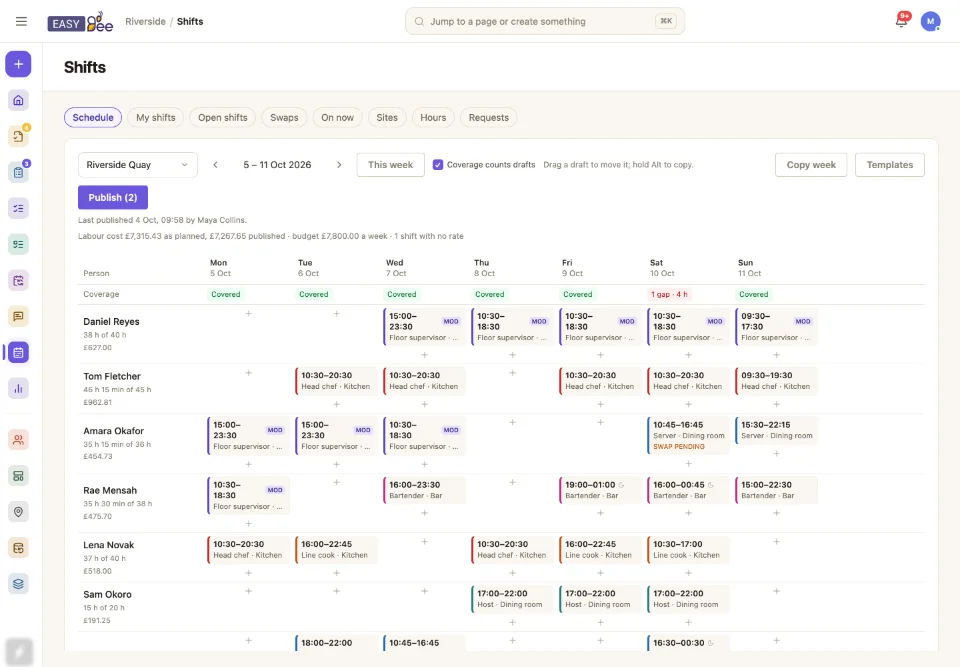Go to next week arrow

(x=339, y=165)
